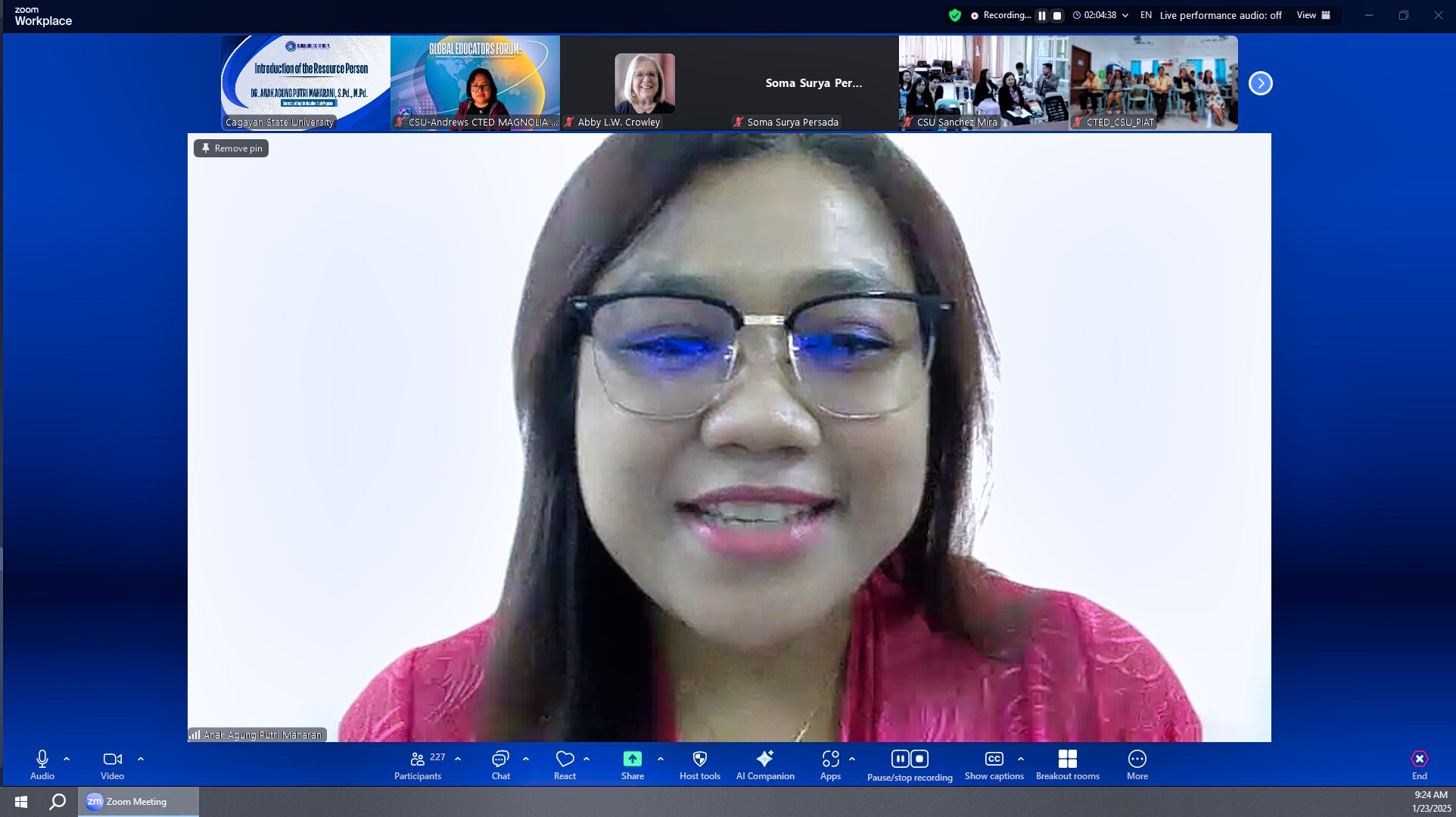Expand the Chat options arrow
Viewport: 1456px width, 817px height.
(x=526, y=759)
